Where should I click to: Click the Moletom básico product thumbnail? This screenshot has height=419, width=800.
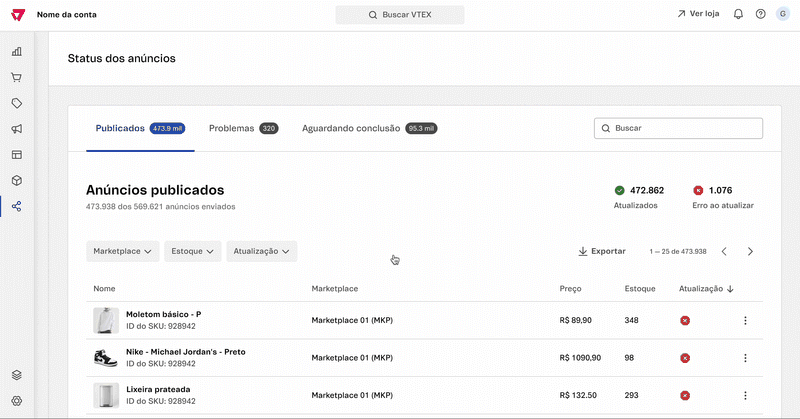click(x=106, y=321)
